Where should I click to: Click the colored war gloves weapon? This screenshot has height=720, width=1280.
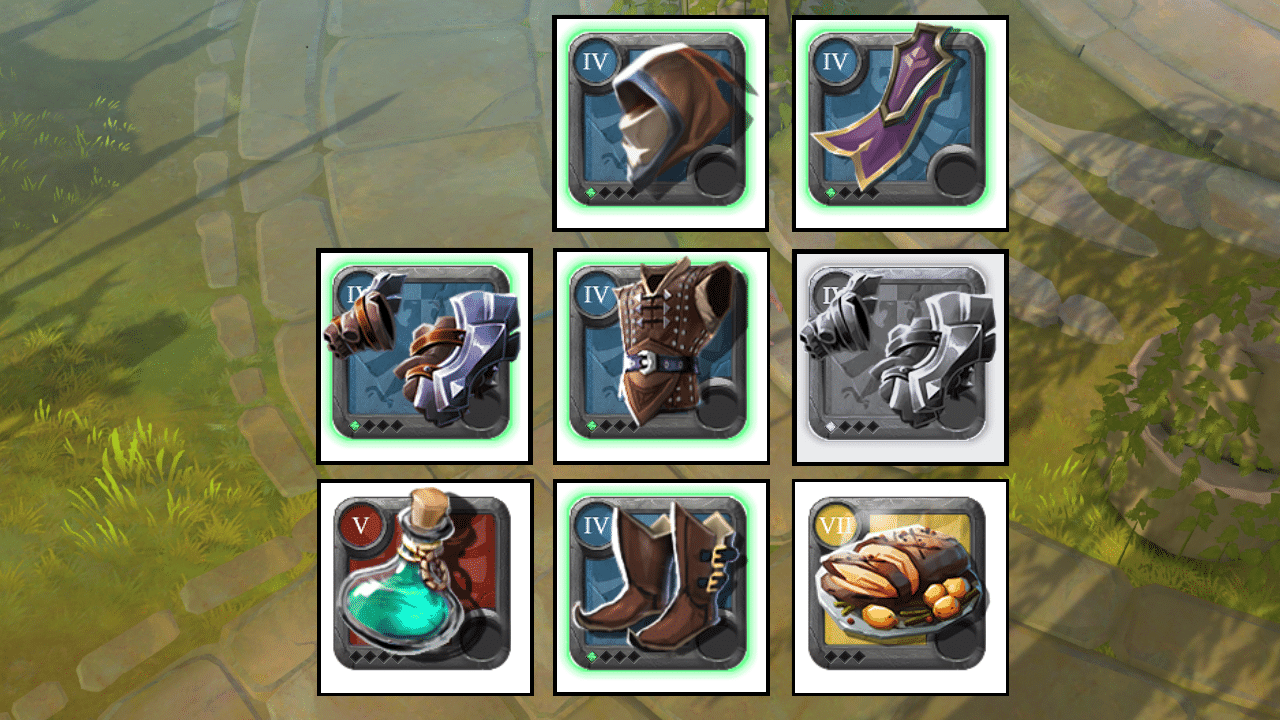click(424, 357)
